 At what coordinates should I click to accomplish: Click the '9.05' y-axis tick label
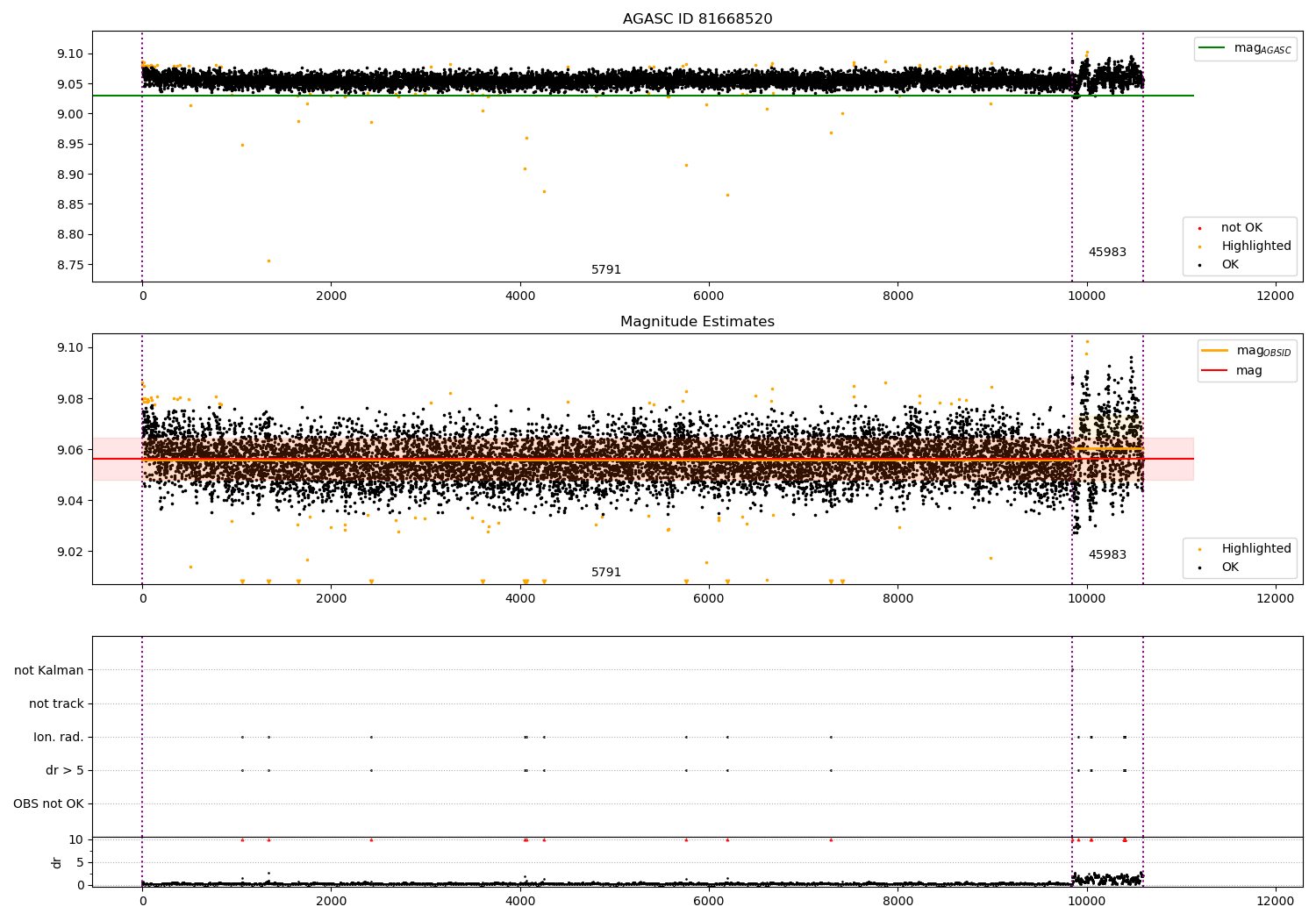tap(70, 84)
